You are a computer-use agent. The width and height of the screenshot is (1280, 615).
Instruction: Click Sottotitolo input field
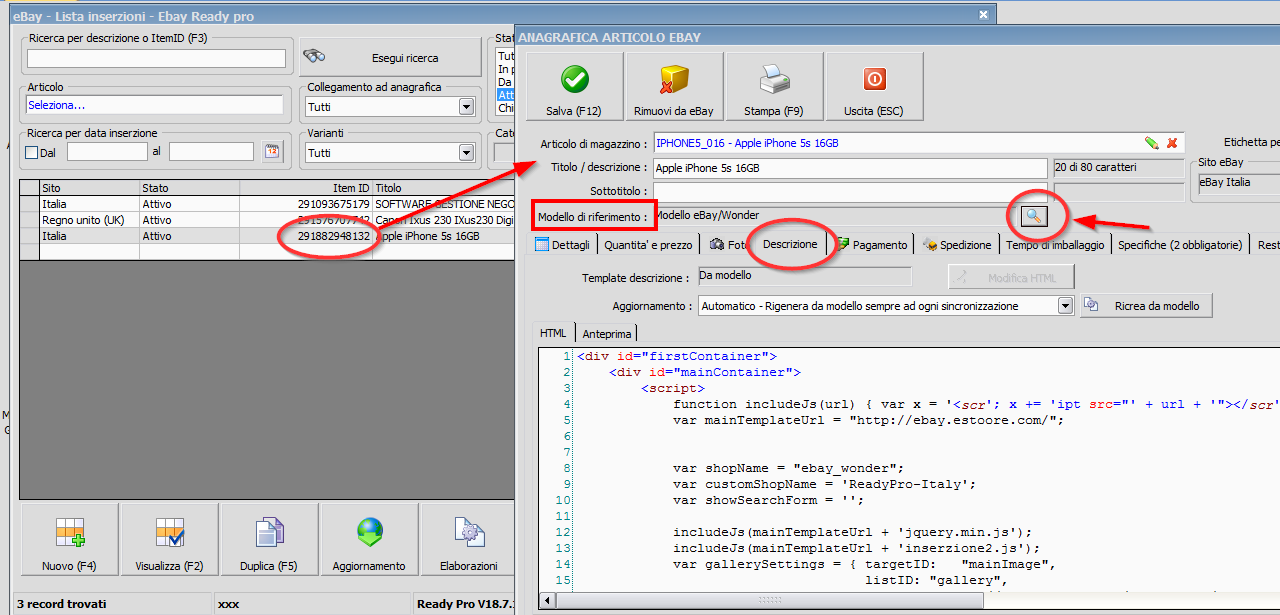(850, 191)
